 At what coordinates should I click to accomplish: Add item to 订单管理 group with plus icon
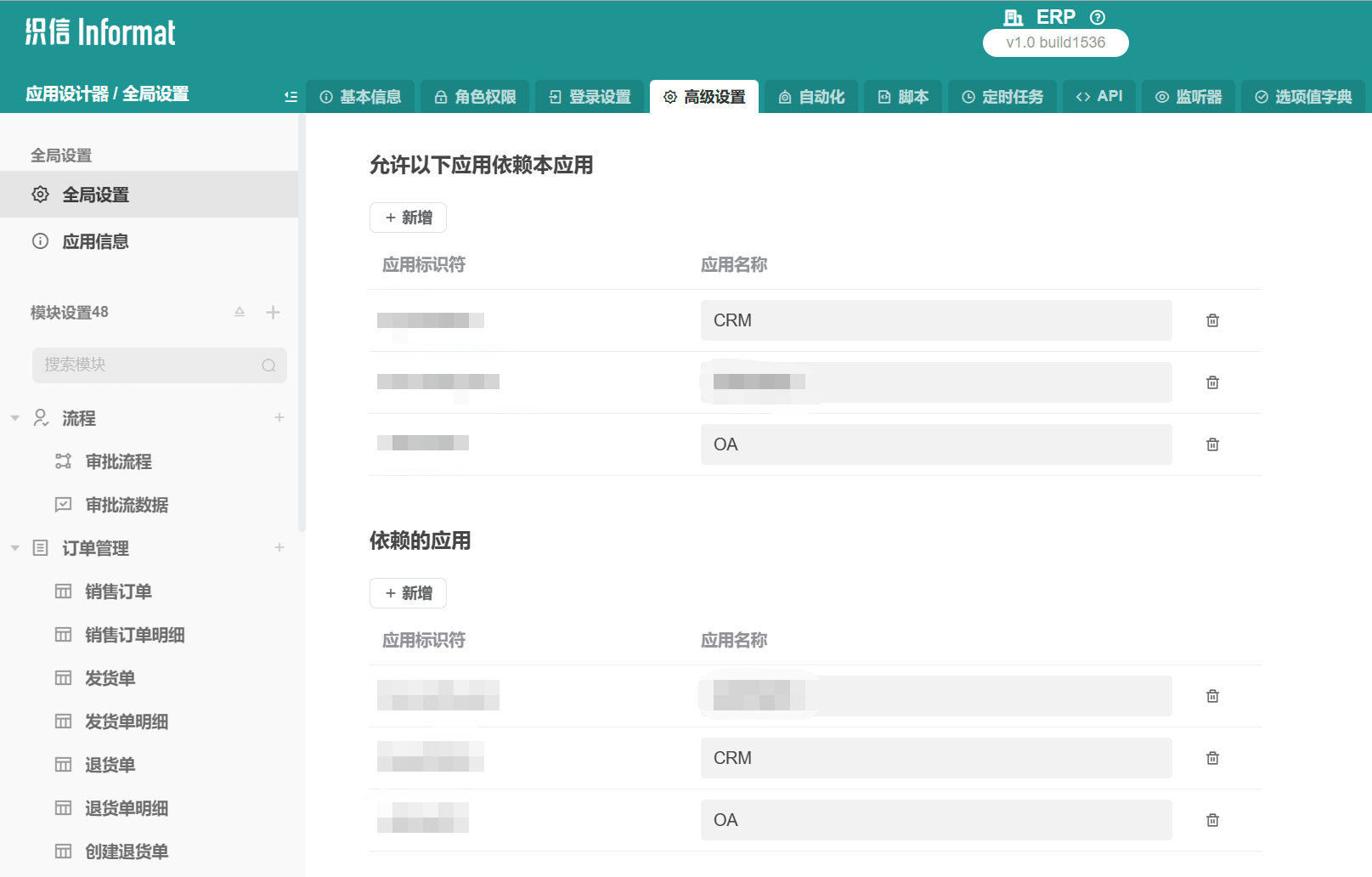point(279,547)
